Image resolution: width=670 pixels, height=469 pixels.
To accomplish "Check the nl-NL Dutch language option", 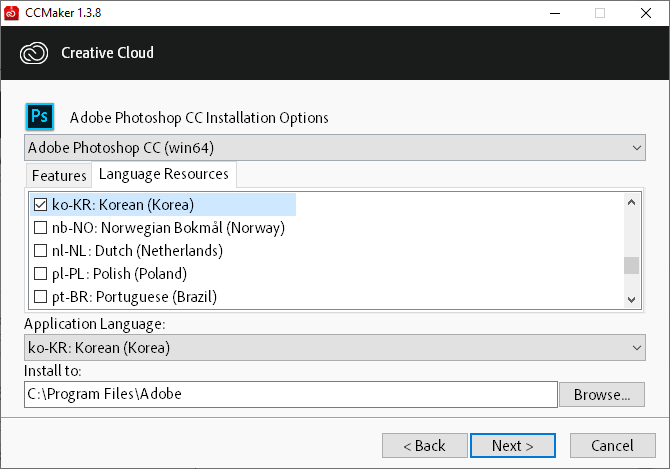I will tap(41, 251).
